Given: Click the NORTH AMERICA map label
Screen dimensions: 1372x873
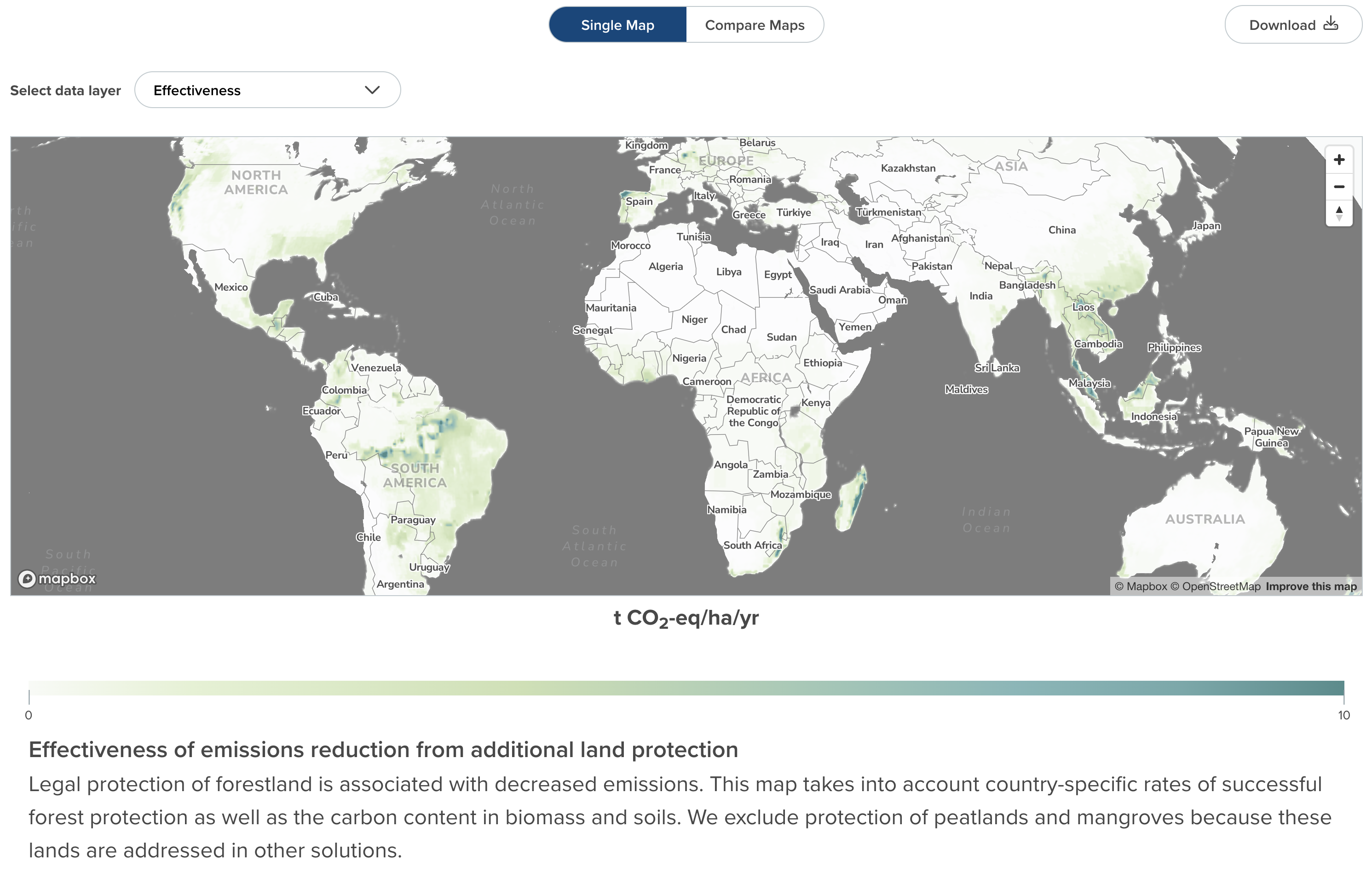Looking at the screenshot, I should (256, 182).
